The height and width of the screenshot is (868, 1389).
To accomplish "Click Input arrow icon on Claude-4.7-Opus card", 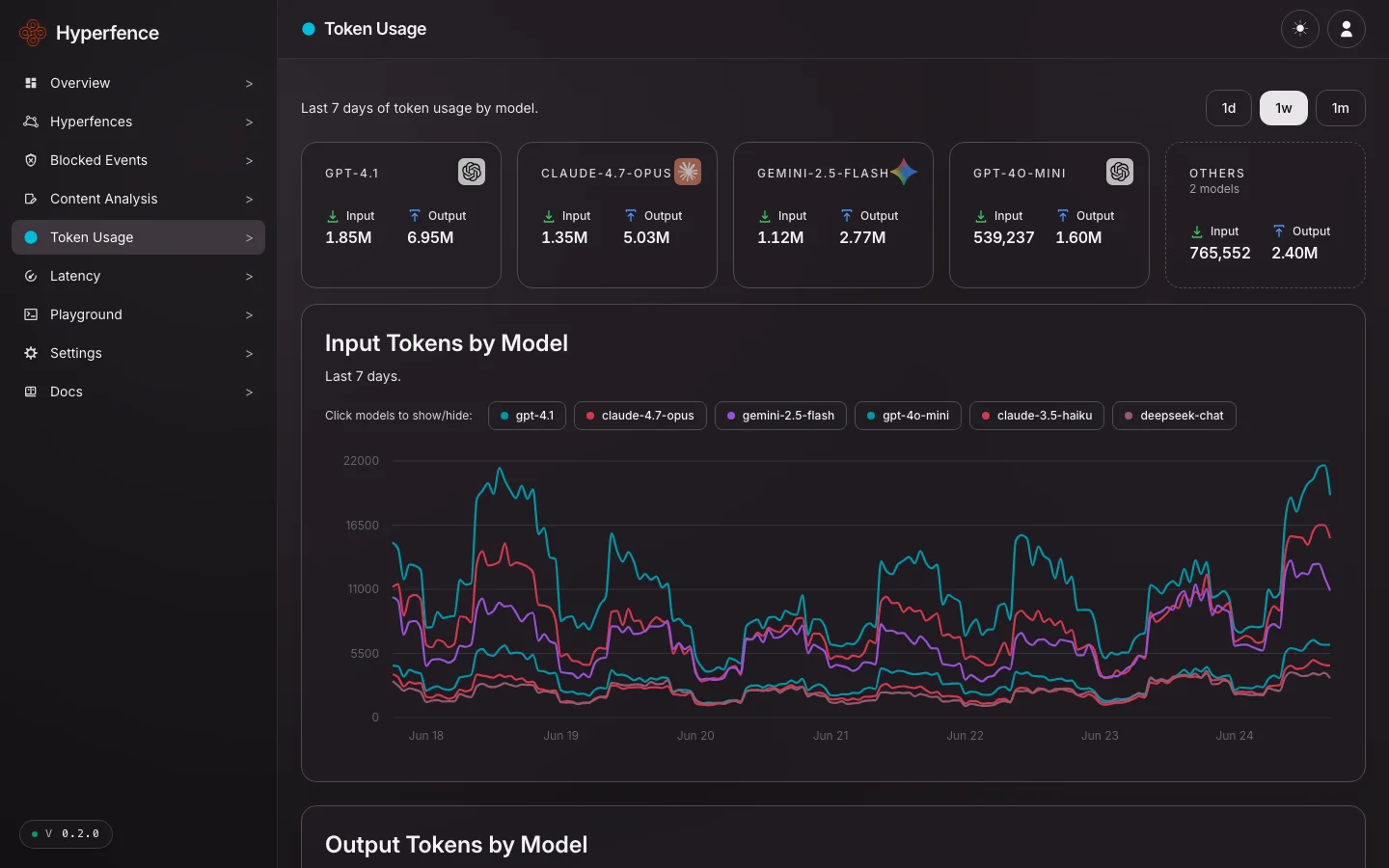I will [549, 216].
